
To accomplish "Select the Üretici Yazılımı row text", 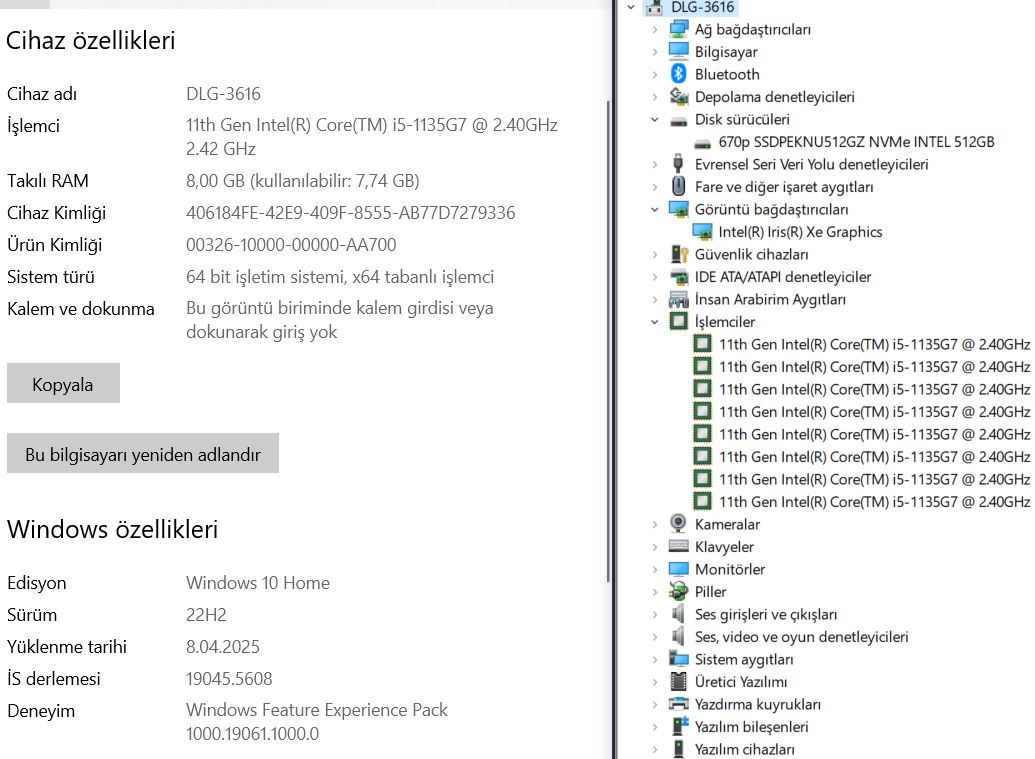I will (741, 681).
